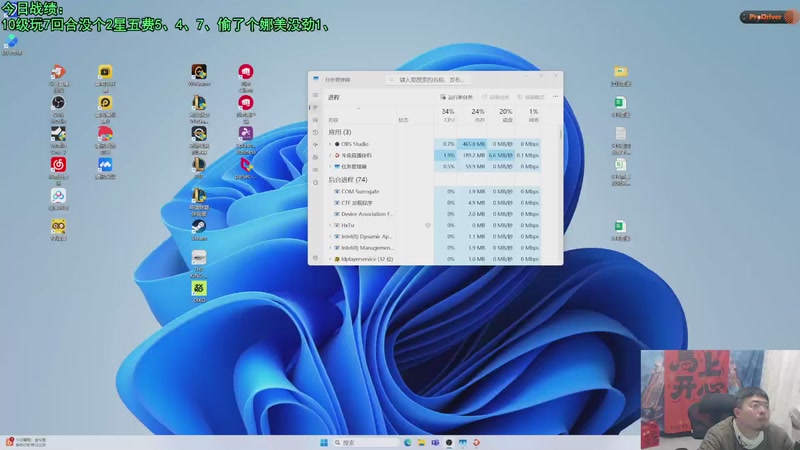The image size is (800, 450).
Task: Click the Task Manager hamburger menu icon
Action: (x=316, y=97)
